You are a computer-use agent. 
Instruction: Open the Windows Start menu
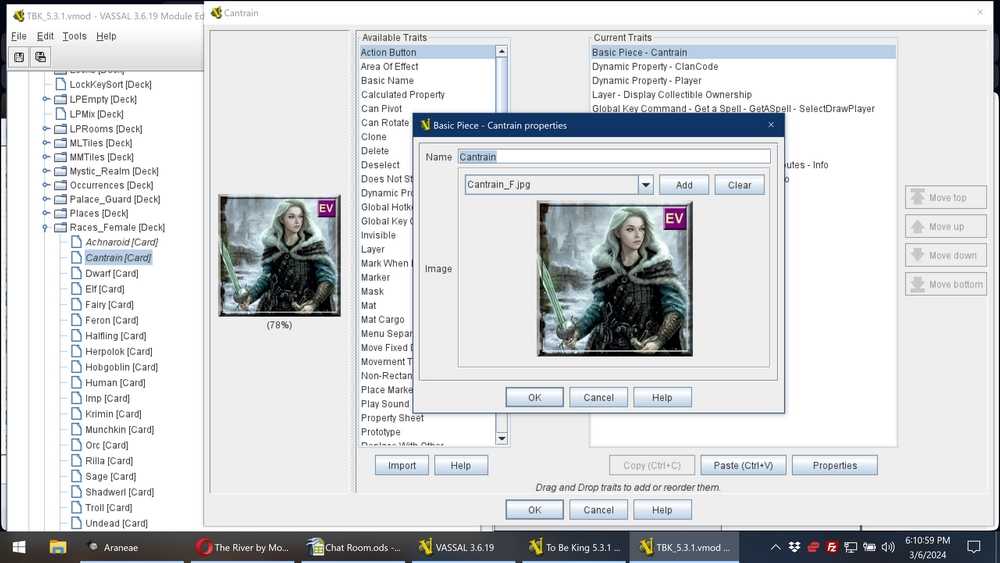18,547
